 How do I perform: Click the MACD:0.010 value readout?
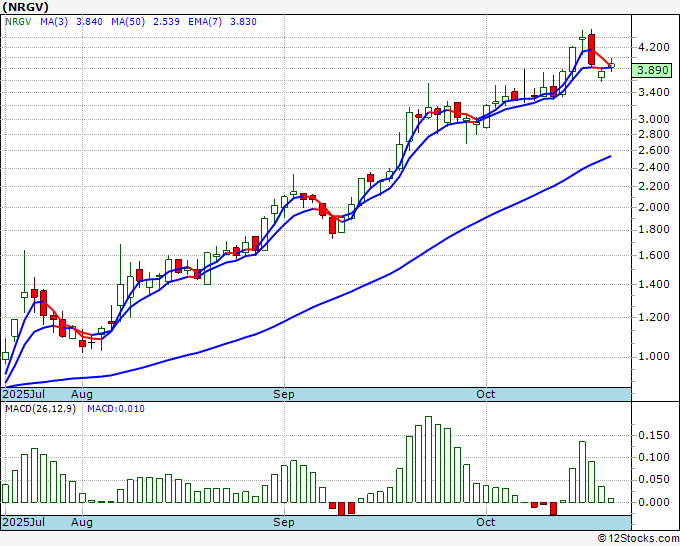[116, 409]
